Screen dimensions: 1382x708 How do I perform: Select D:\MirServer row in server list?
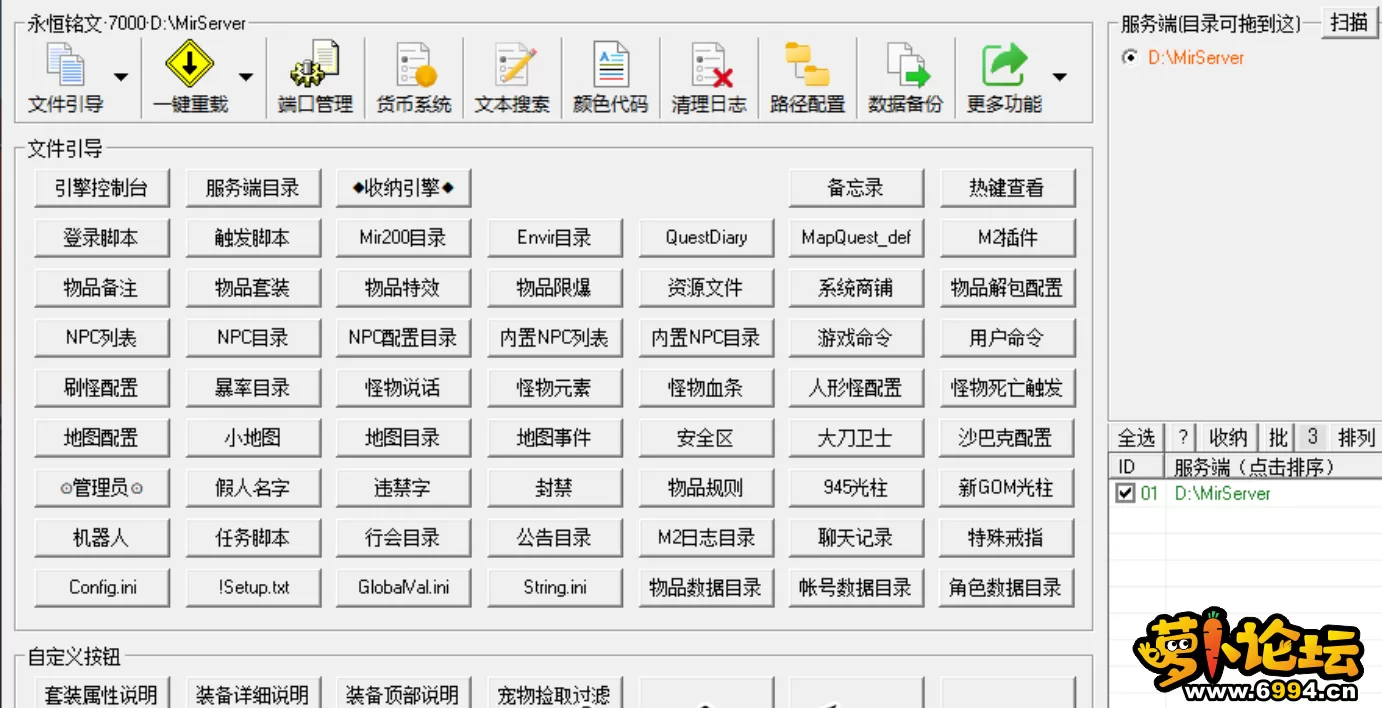(1246, 493)
